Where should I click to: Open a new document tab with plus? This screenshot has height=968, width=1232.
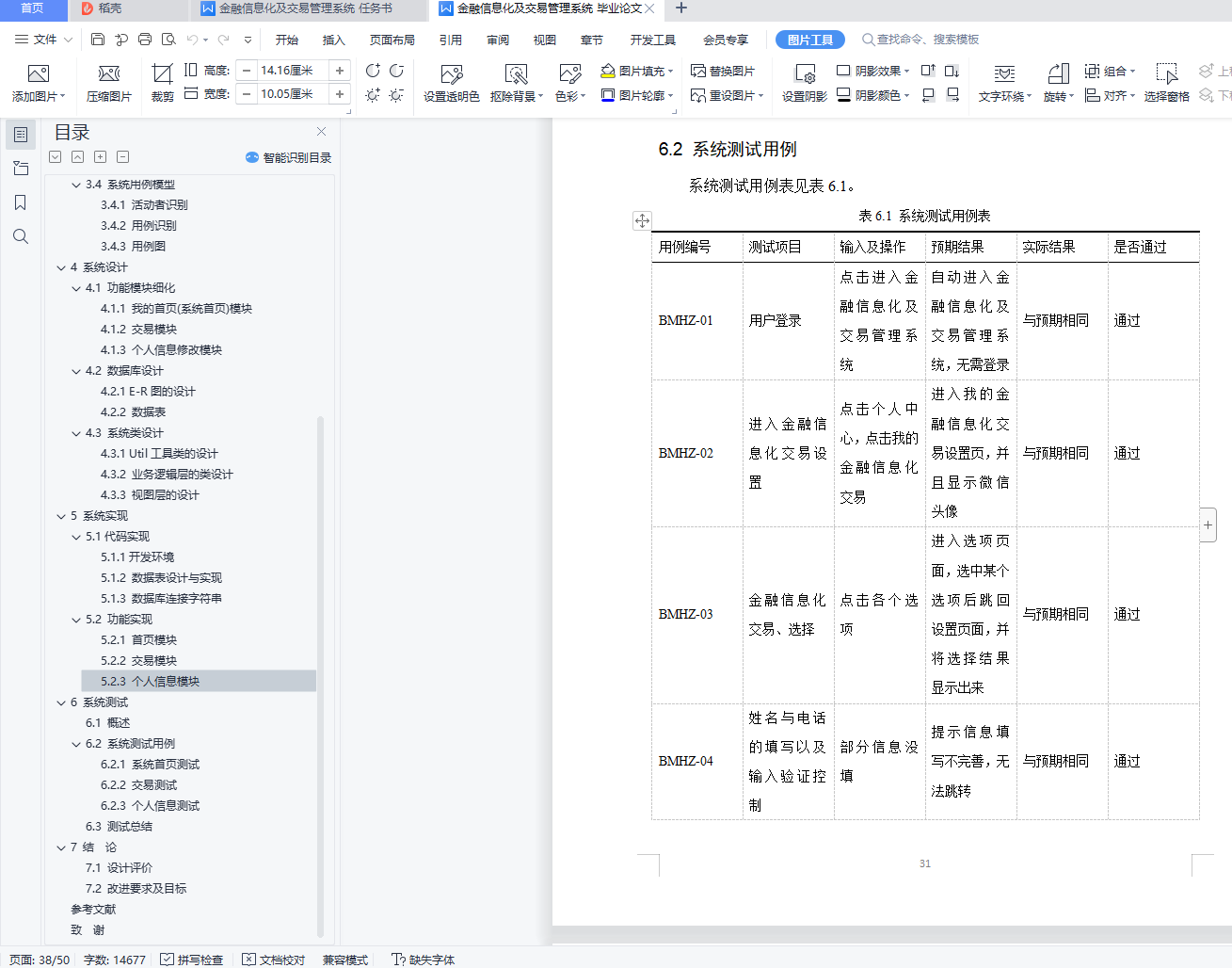[x=681, y=8]
